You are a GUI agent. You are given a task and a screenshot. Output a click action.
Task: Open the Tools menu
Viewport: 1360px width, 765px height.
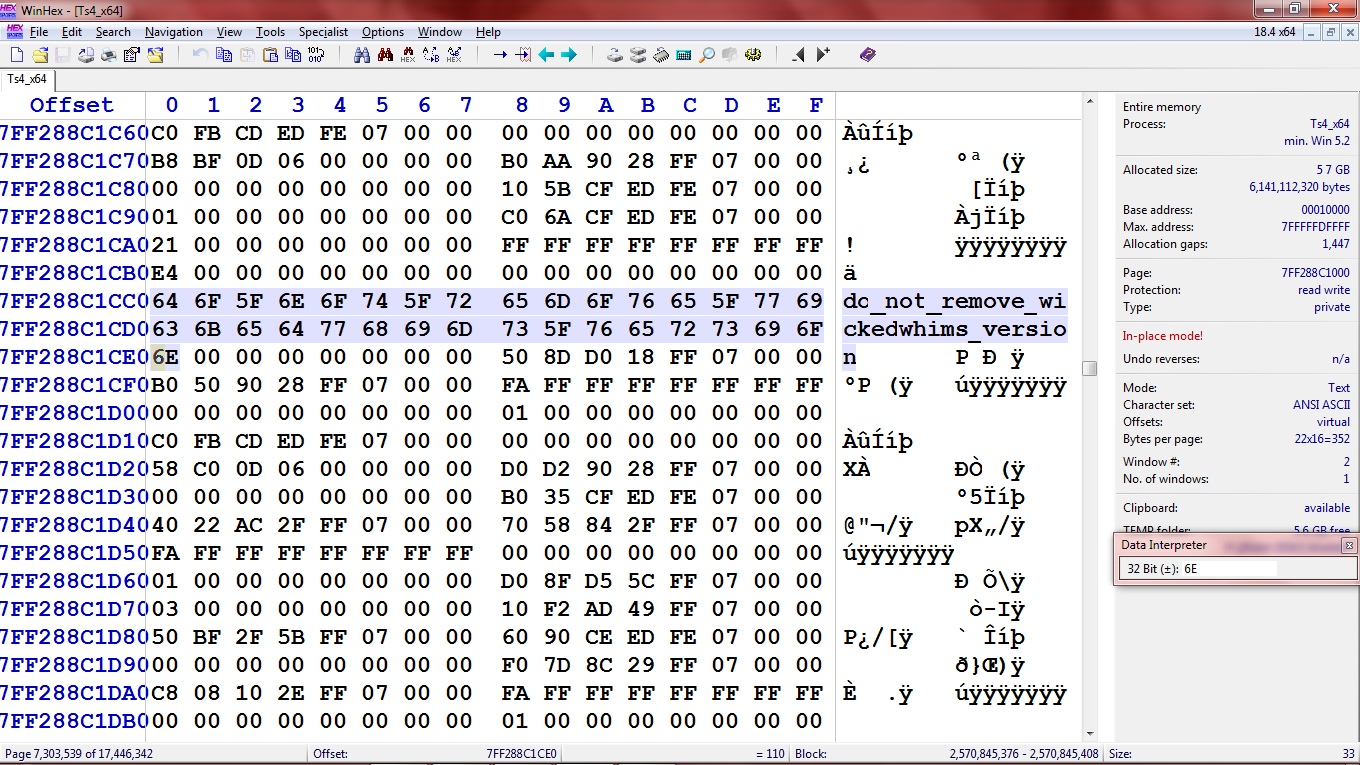[x=270, y=32]
